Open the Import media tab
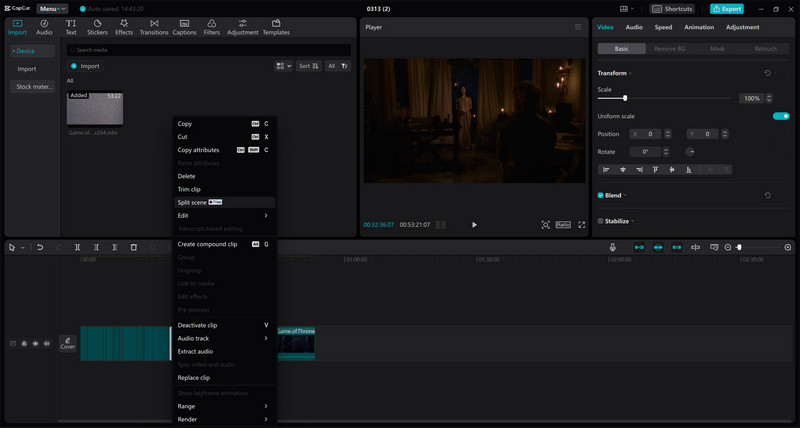800x428 pixels. point(17,27)
